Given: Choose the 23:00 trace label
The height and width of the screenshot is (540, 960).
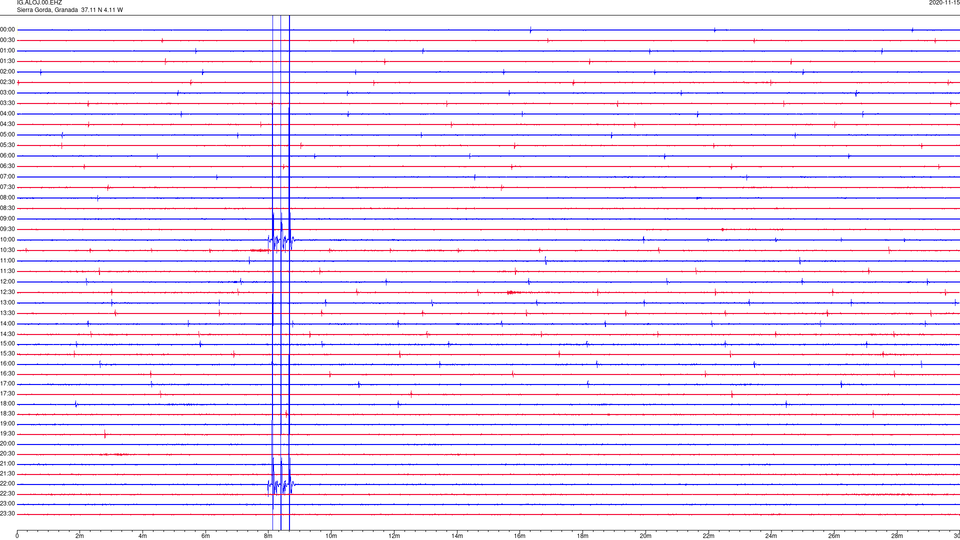Looking at the screenshot, I should 8,504.
